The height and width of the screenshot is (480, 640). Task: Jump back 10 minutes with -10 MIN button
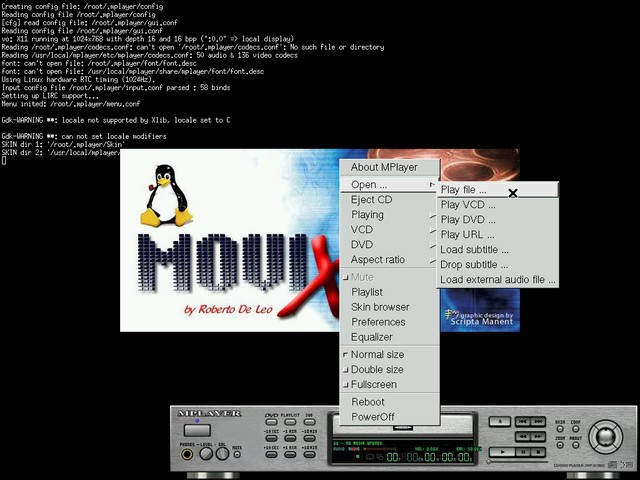(x=310, y=438)
